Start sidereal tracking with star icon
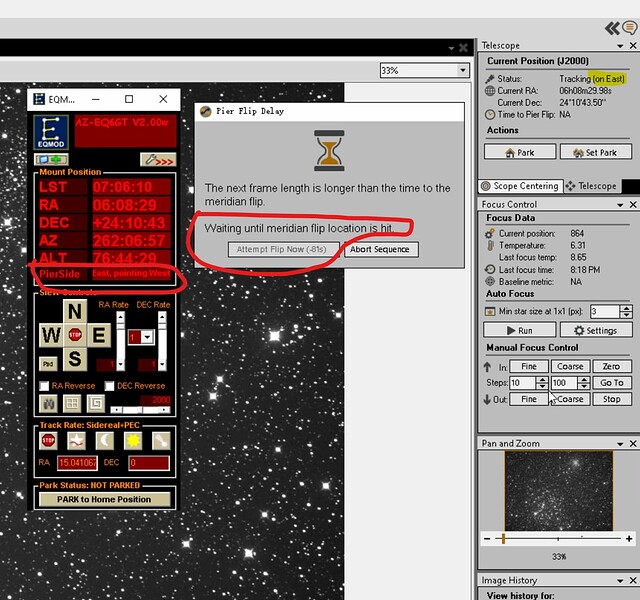640x600 pixels. pyautogui.click(x=75, y=441)
